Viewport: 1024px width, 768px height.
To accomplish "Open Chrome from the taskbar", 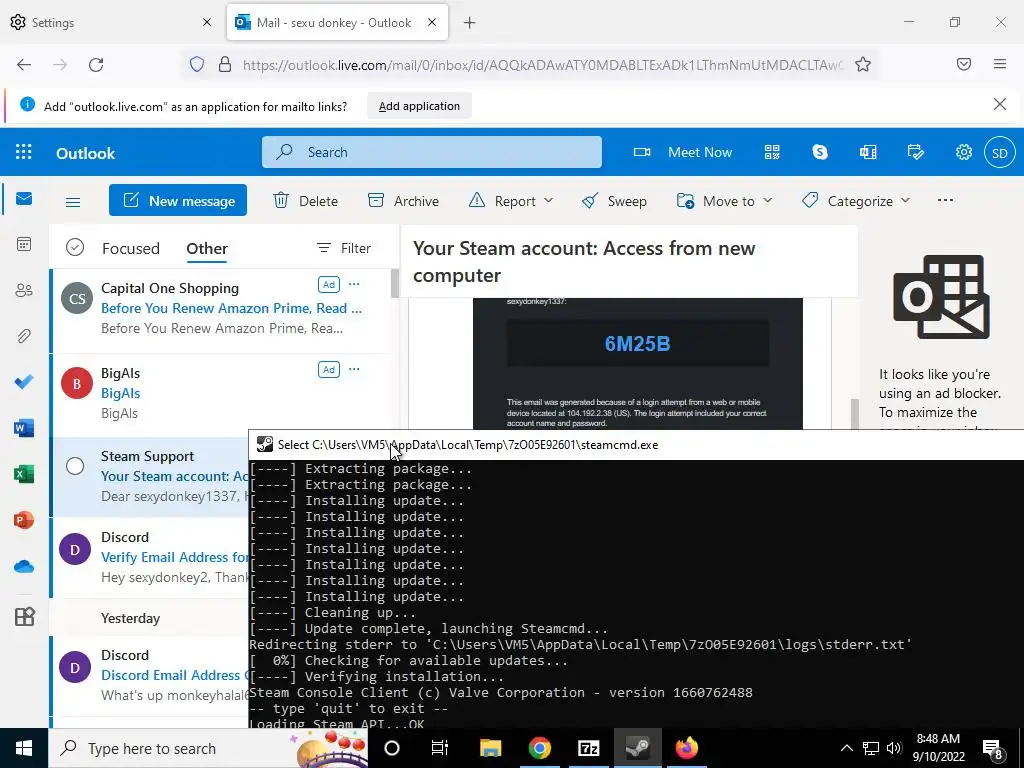I will tap(539, 748).
